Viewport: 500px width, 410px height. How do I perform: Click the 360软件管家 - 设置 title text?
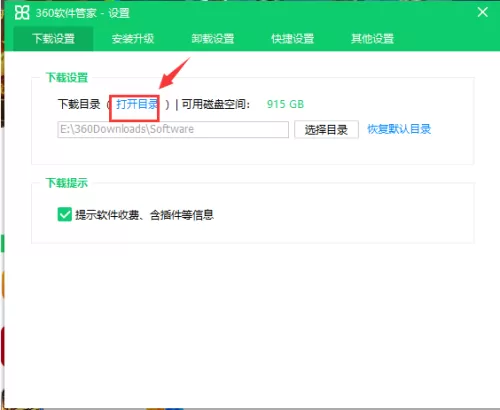coord(83,13)
